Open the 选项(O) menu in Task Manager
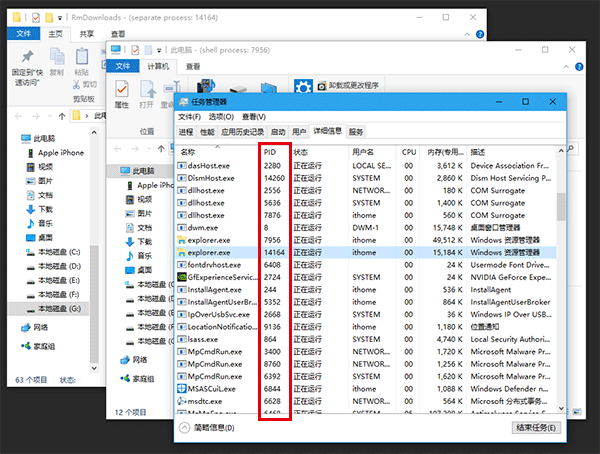Viewport: 600px width, 454px height. pyautogui.click(x=221, y=117)
